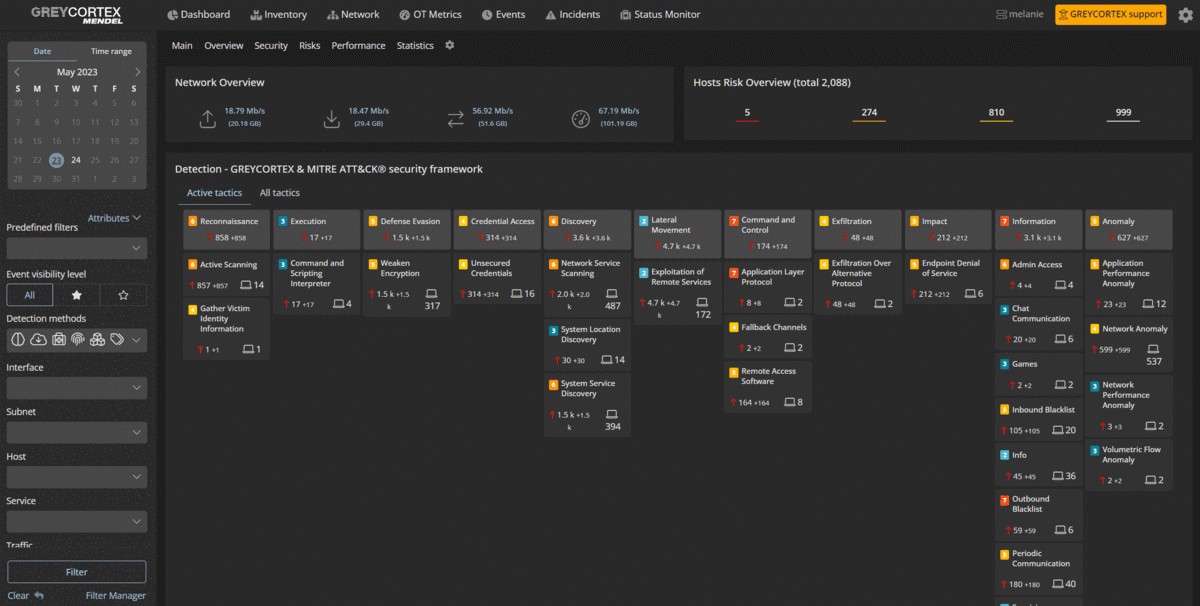Select the cubes detection method icon
1200x606 pixels.
tap(97, 340)
